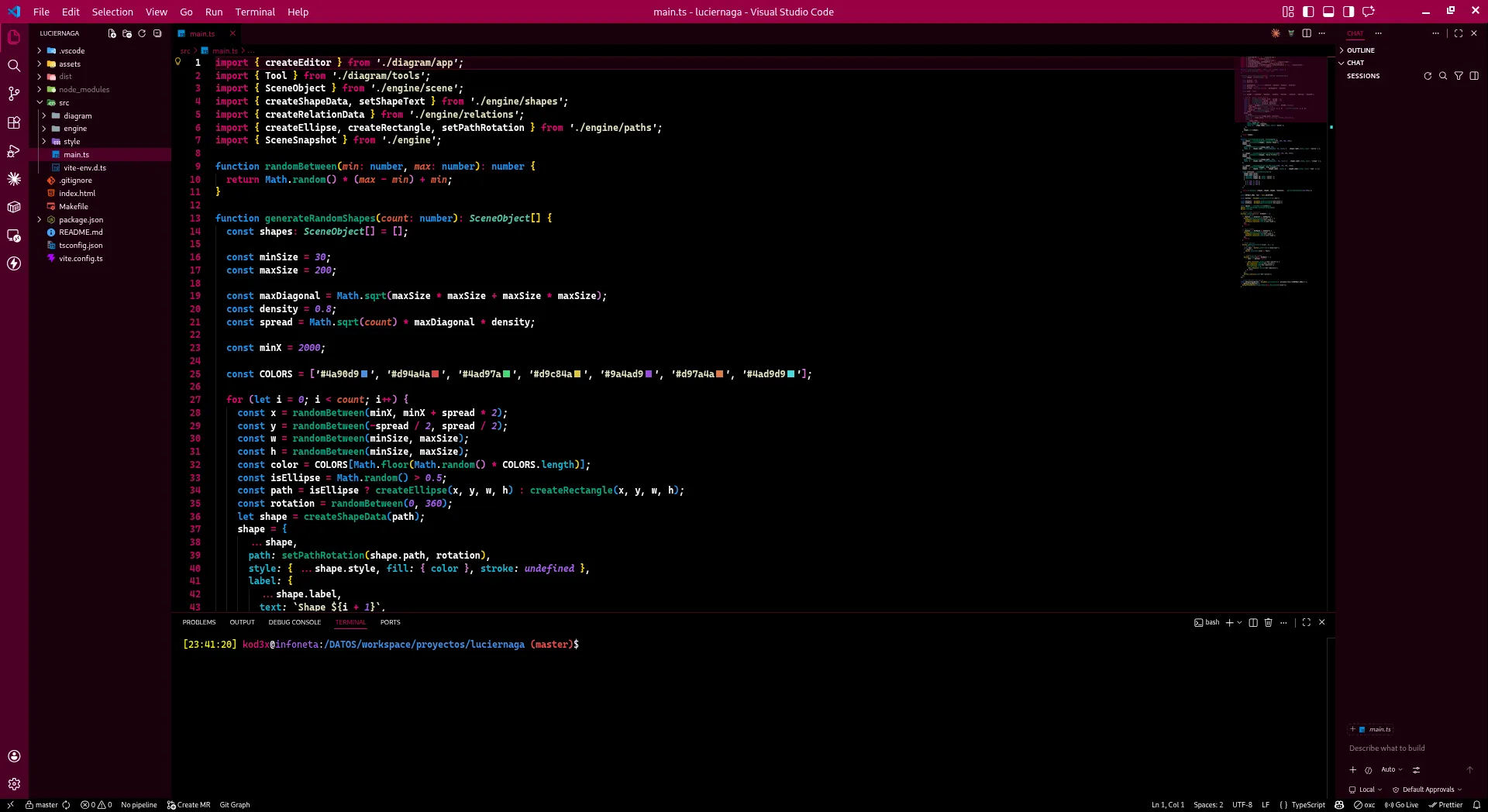Viewport: 1488px width, 812px height.
Task: Click the master branch indicator
Action: (42, 805)
